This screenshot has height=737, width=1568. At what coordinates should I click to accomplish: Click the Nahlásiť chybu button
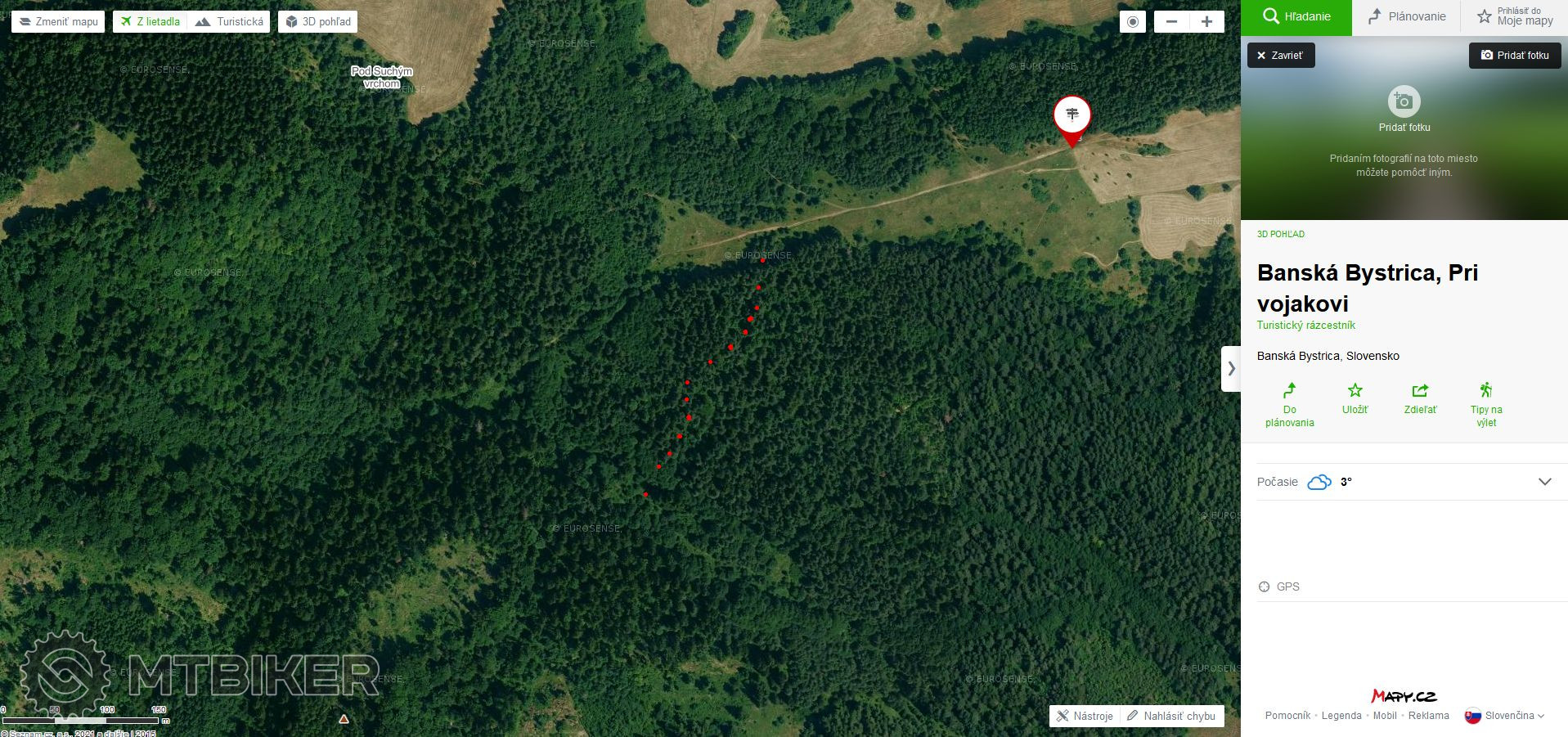tap(1171, 716)
